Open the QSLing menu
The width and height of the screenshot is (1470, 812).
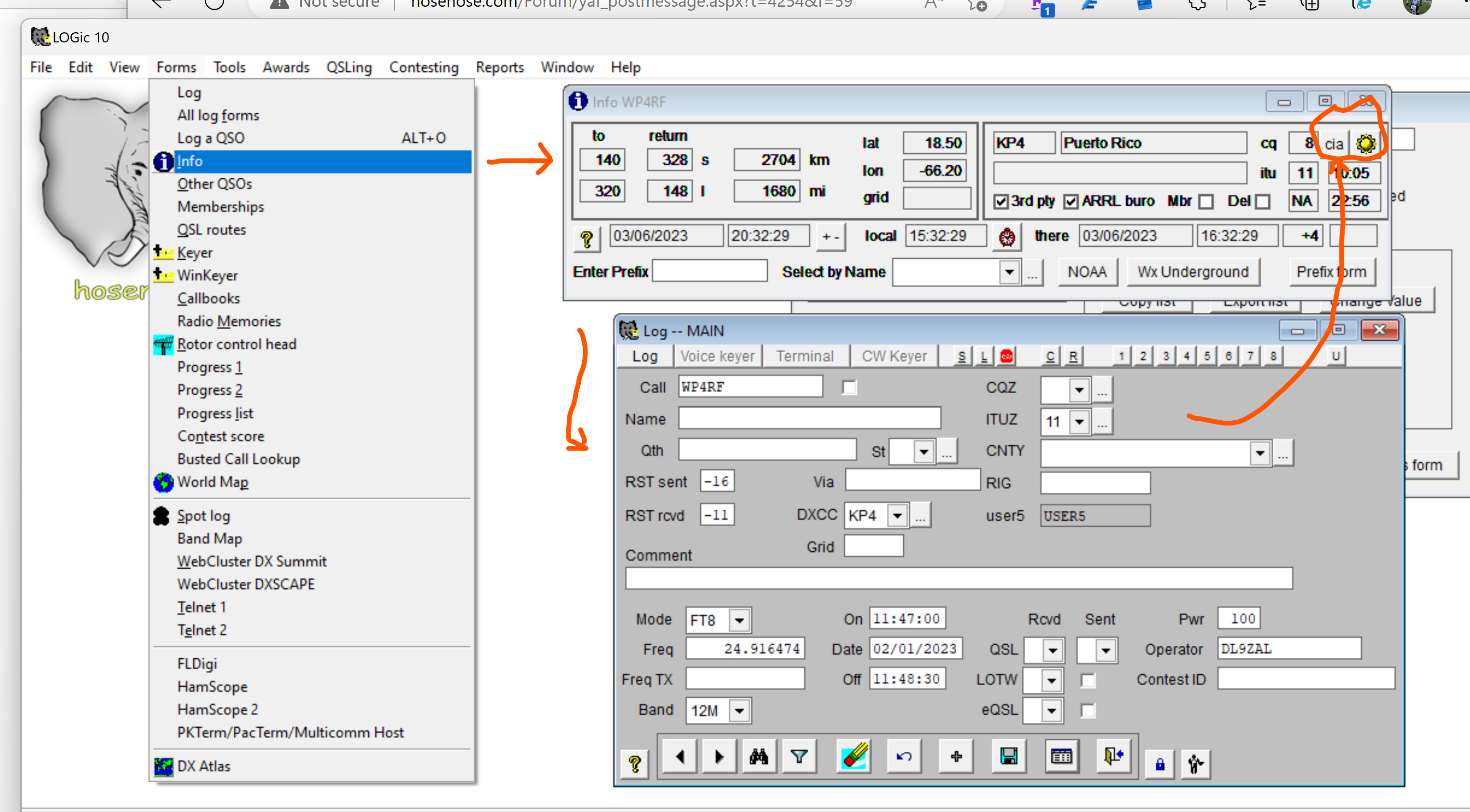348,67
